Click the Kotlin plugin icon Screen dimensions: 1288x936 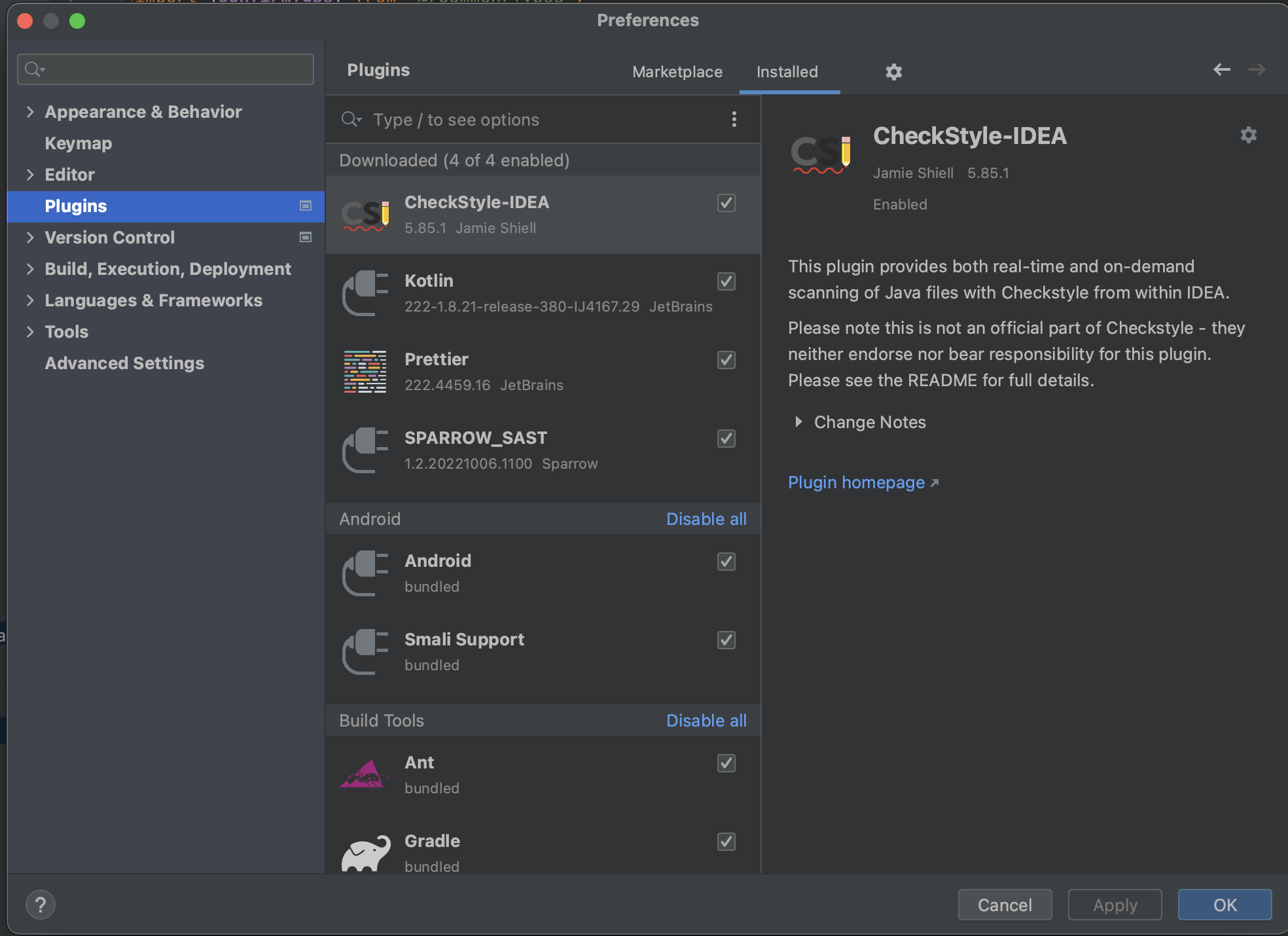point(365,293)
